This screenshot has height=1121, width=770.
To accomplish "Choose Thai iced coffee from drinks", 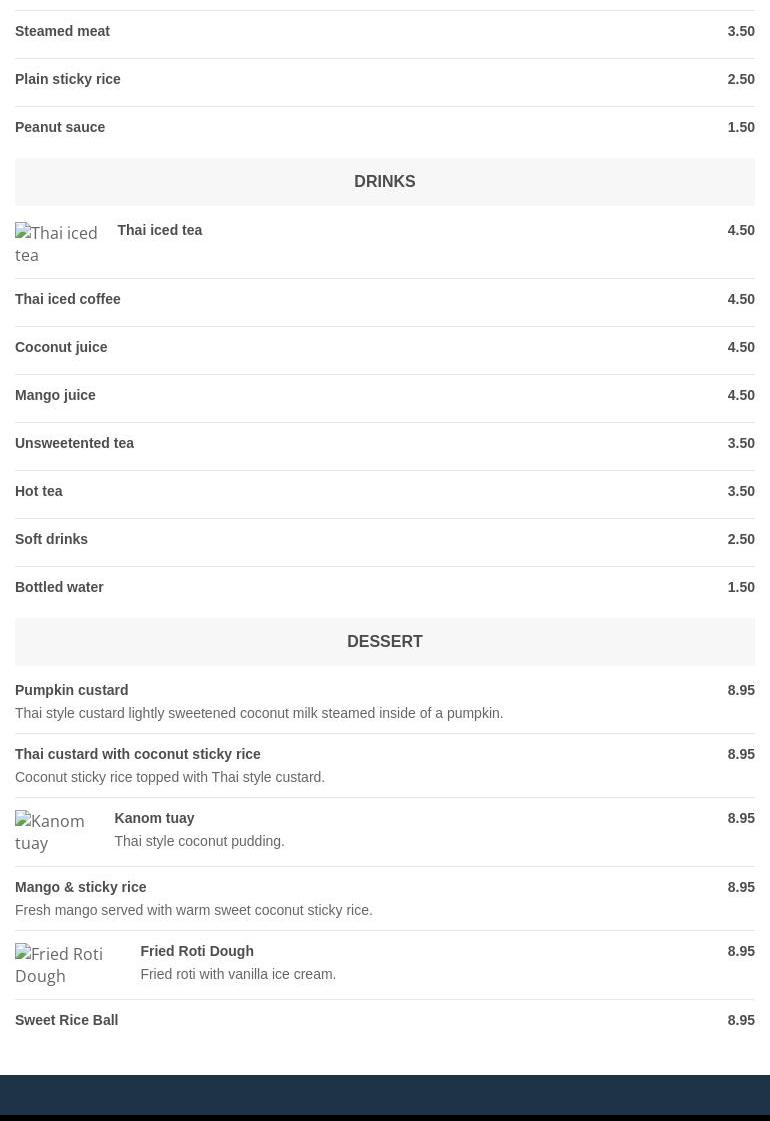I will (x=68, y=299).
